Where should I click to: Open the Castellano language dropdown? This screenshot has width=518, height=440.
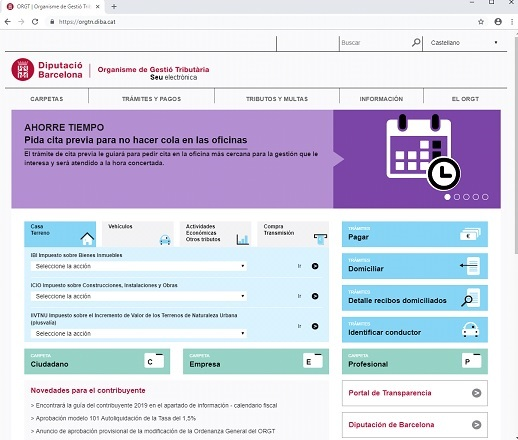click(464, 43)
